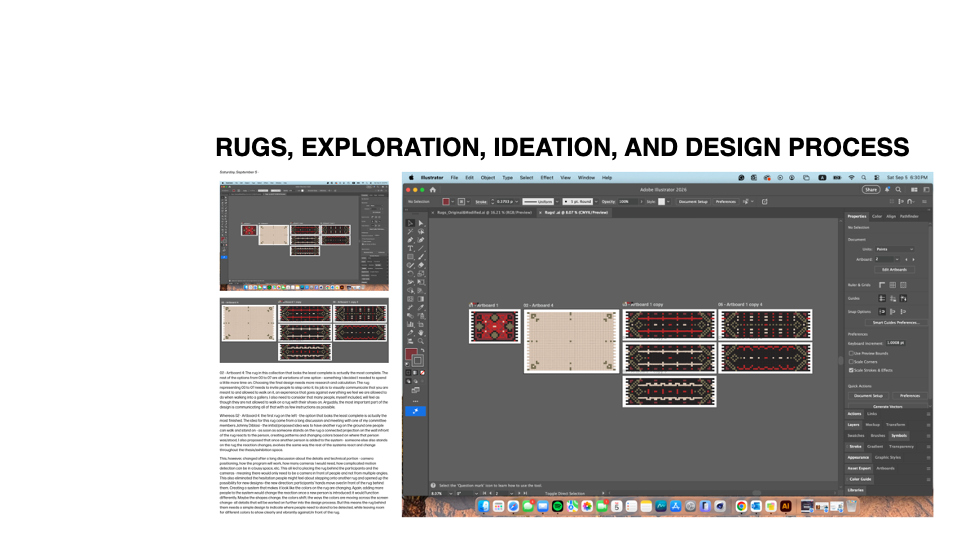The image size is (960, 540).
Task: Open Google Chrome from the Dock
Action: 741,506
